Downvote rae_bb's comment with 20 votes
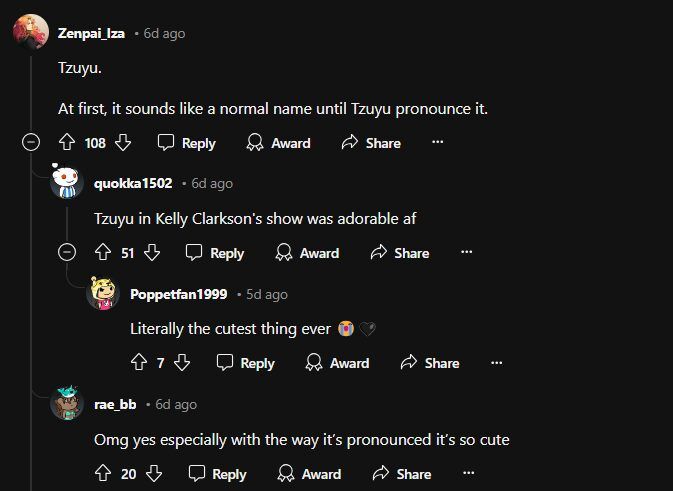 click(x=154, y=474)
